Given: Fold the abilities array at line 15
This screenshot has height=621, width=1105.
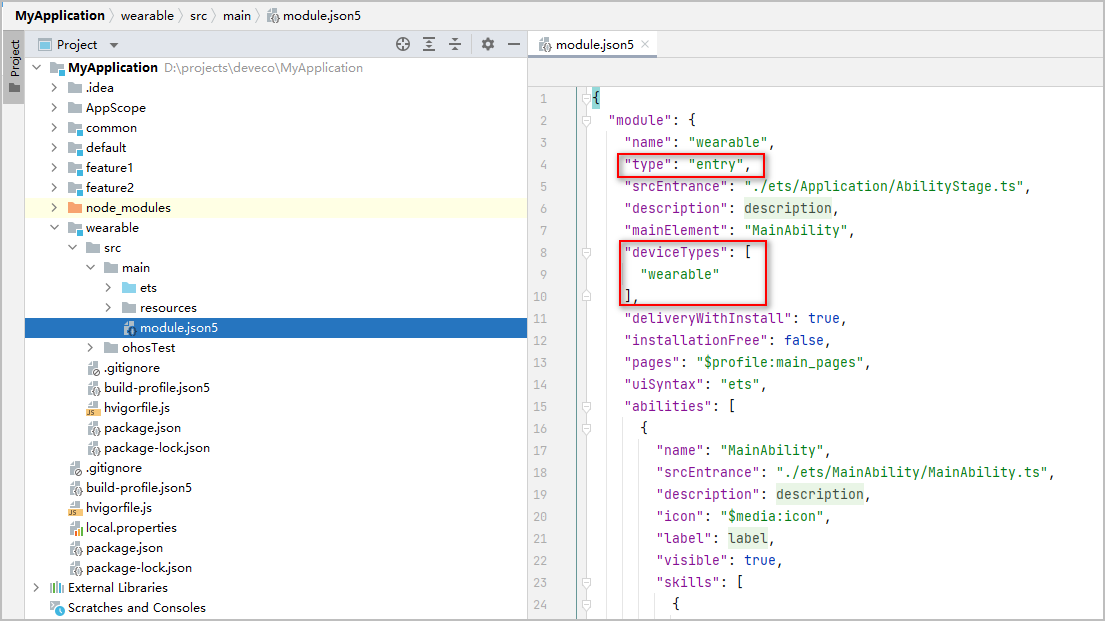Looking at the screenshot, I should point(586,407).
